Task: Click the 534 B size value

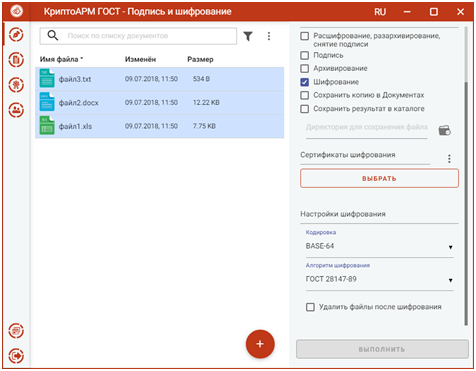Action: 201,79
